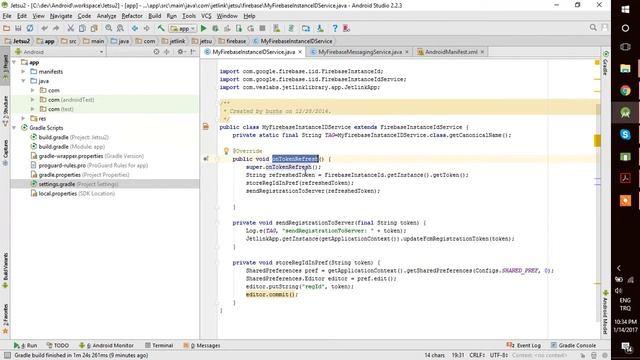Run the app with green play icon
This screenshot has height=360, width=640.
click(x=203, y=28)
